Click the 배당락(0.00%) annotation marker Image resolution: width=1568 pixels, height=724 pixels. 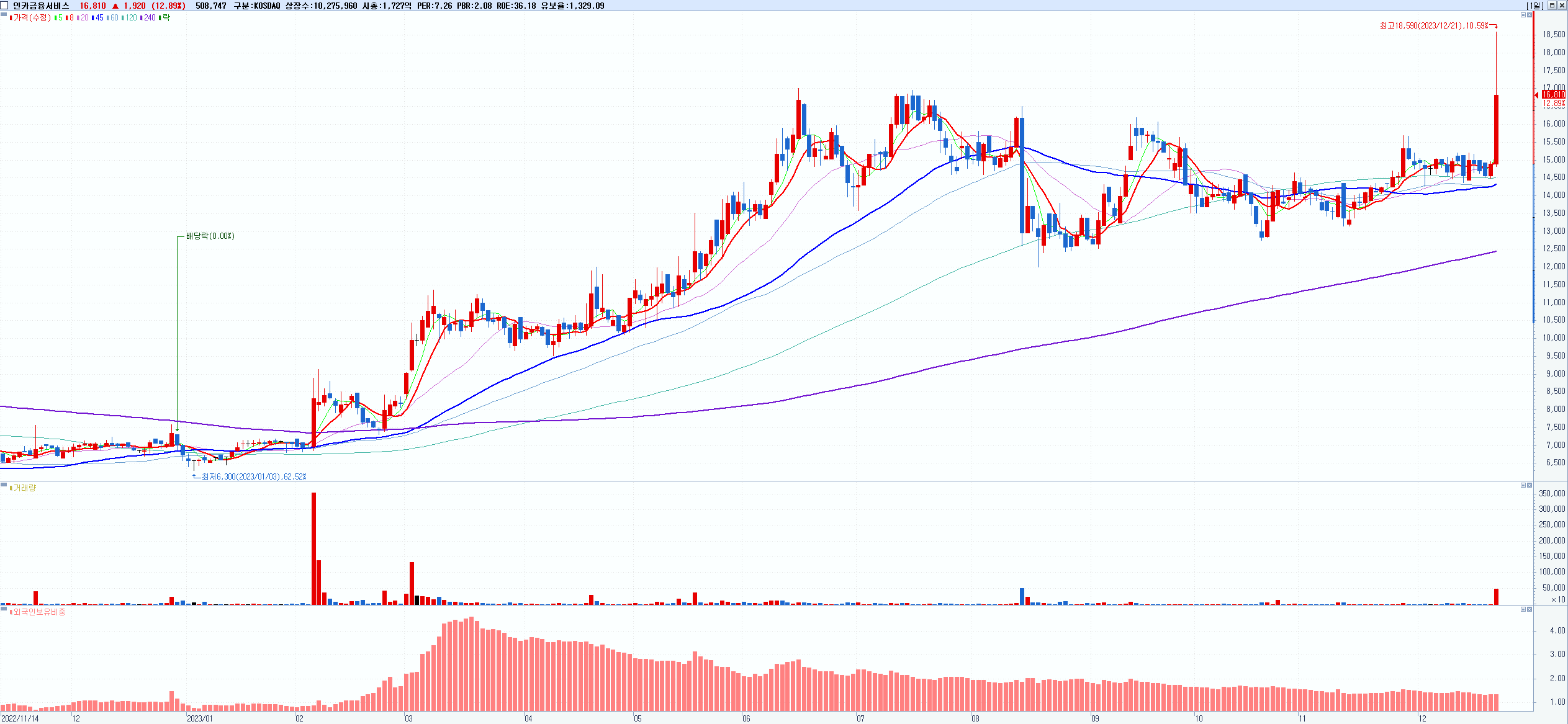pos(210,236)
